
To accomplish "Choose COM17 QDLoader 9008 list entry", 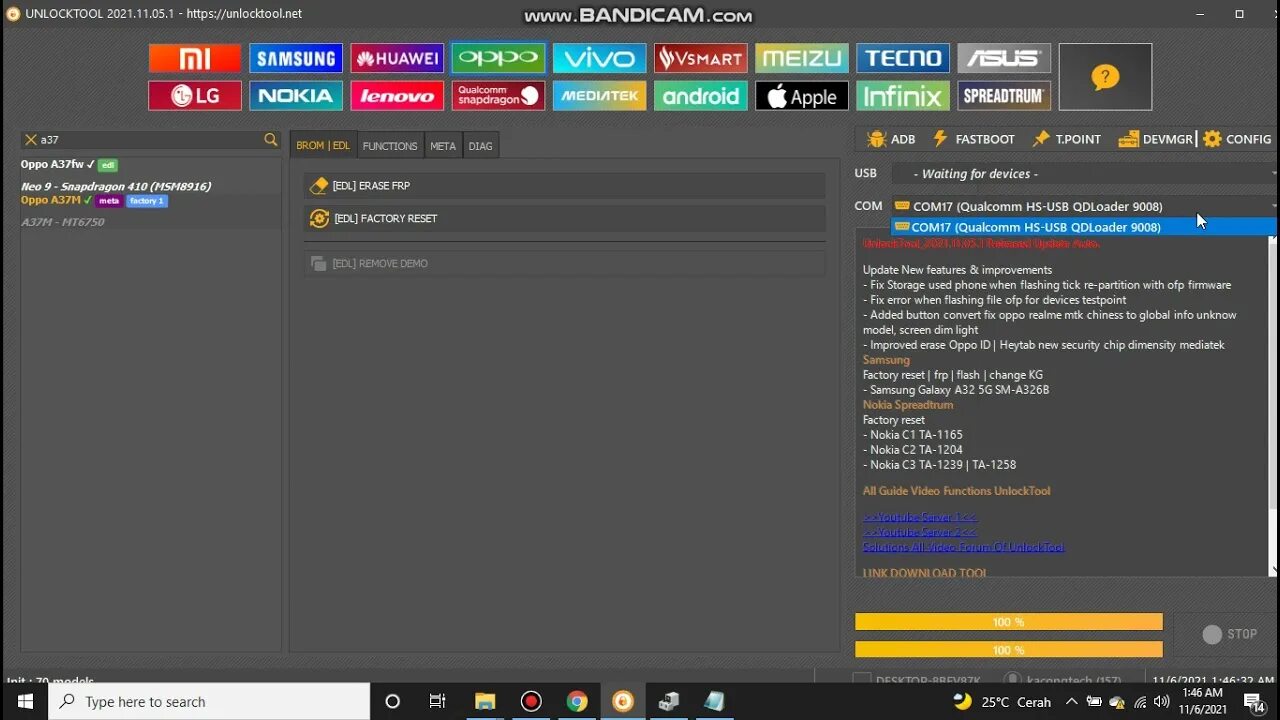I will [x=1084, y=227].
